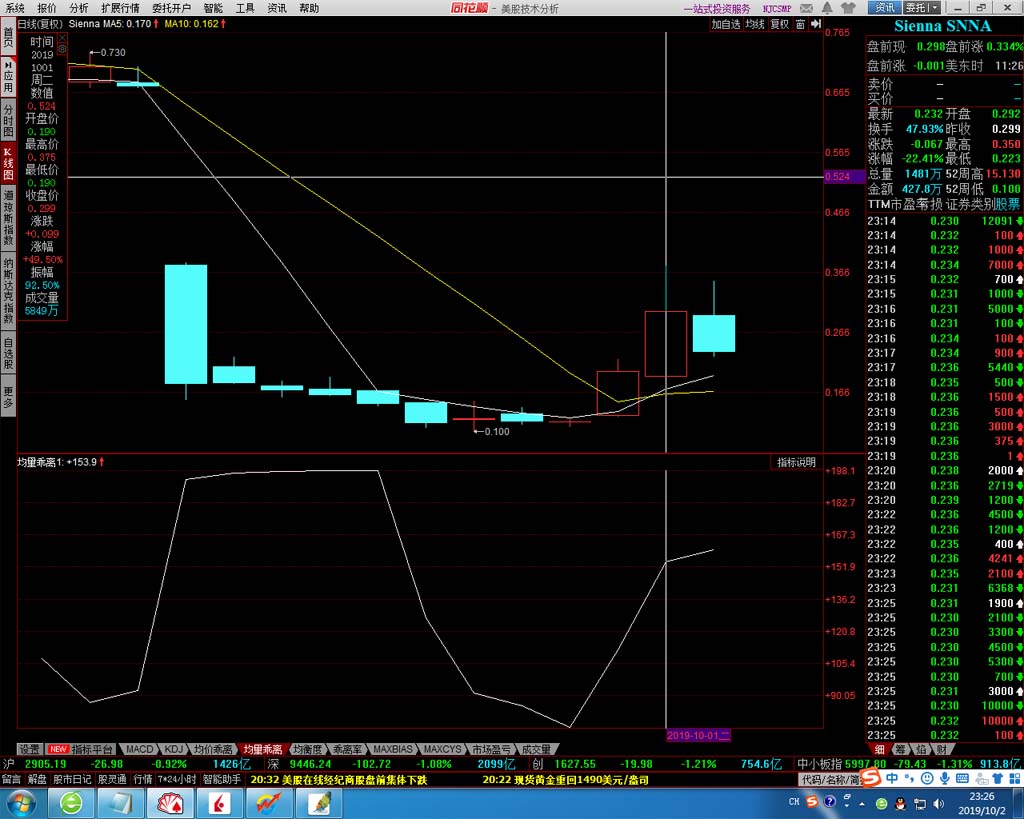The image size is (1024, 819).
Task: Switch to MACD indicator tab
Action: click(139, 749)
